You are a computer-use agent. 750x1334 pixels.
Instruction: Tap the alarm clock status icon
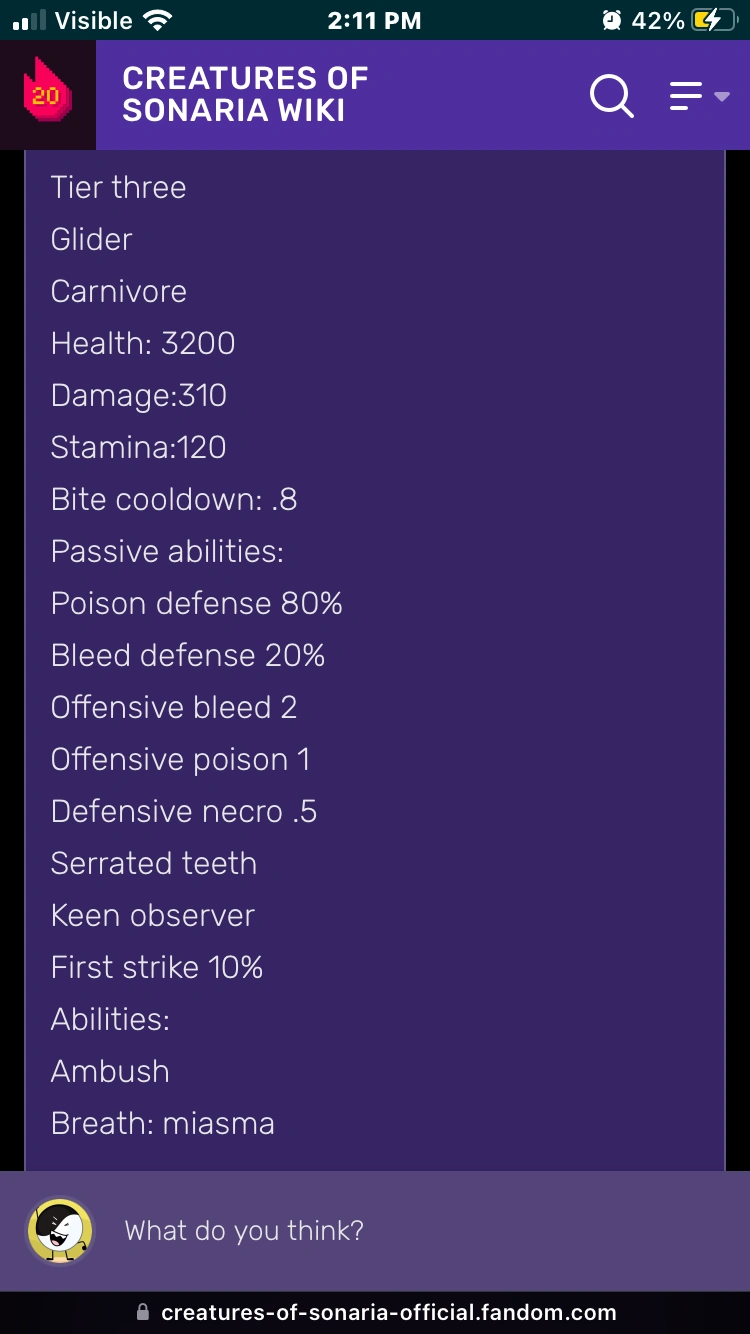611,20
